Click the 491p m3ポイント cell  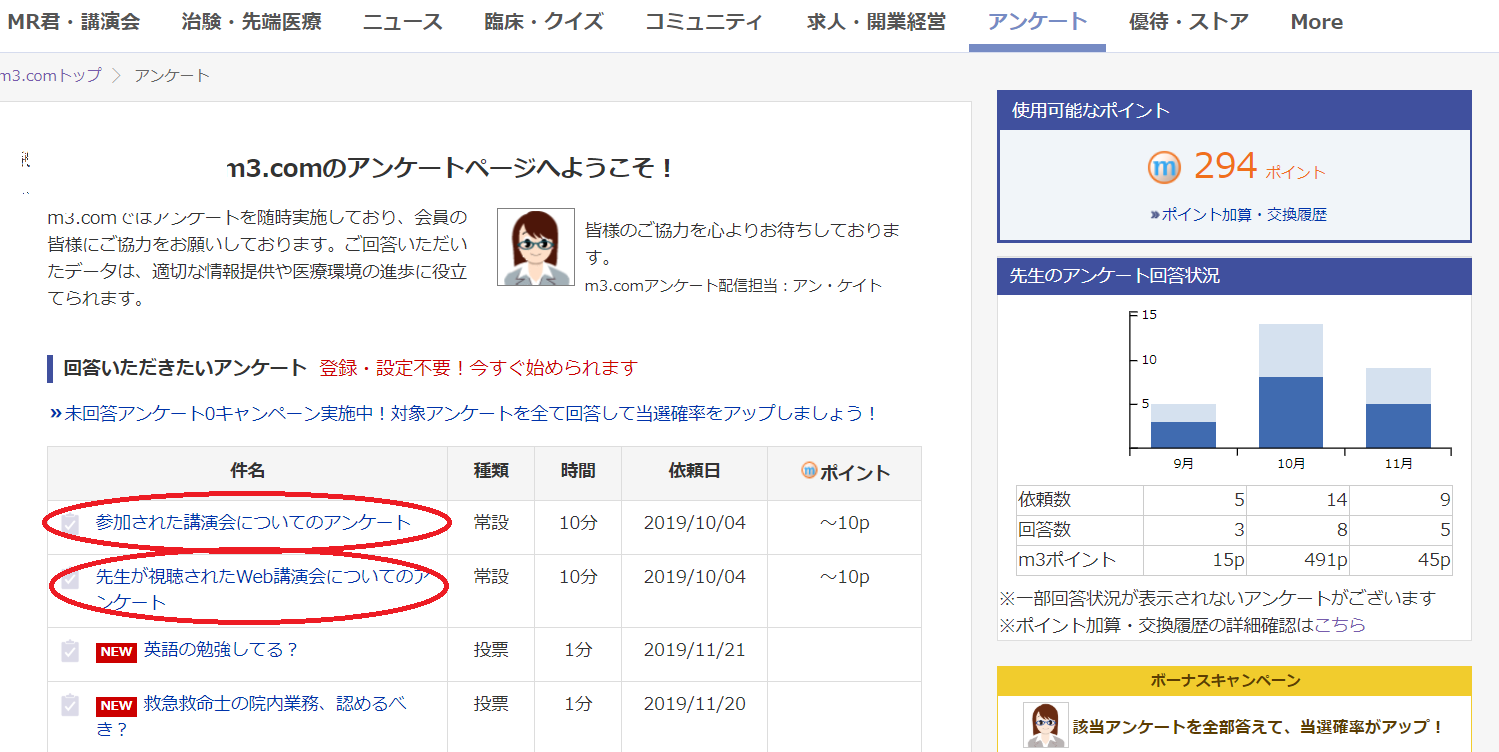coord(1298,561)
